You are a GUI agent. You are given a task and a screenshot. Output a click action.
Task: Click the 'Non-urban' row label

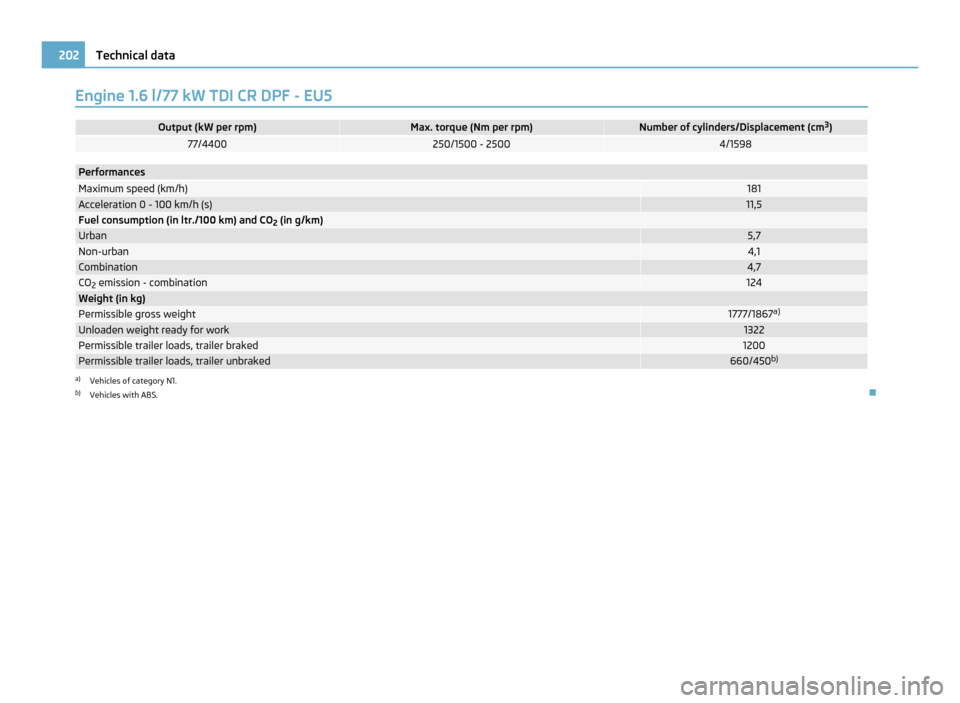point(103,252)
